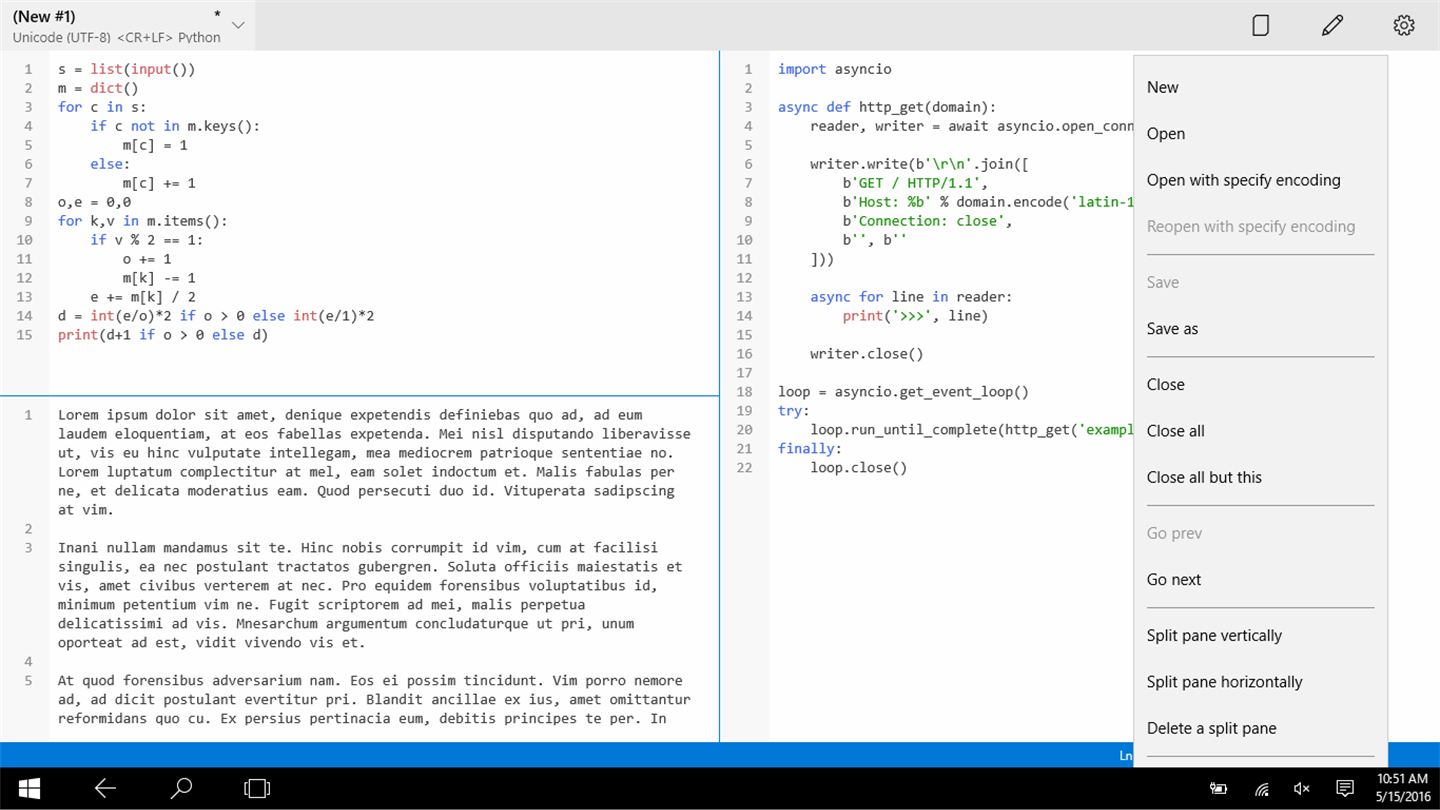Choose the Close menu entry

[x=1165, y=384]
